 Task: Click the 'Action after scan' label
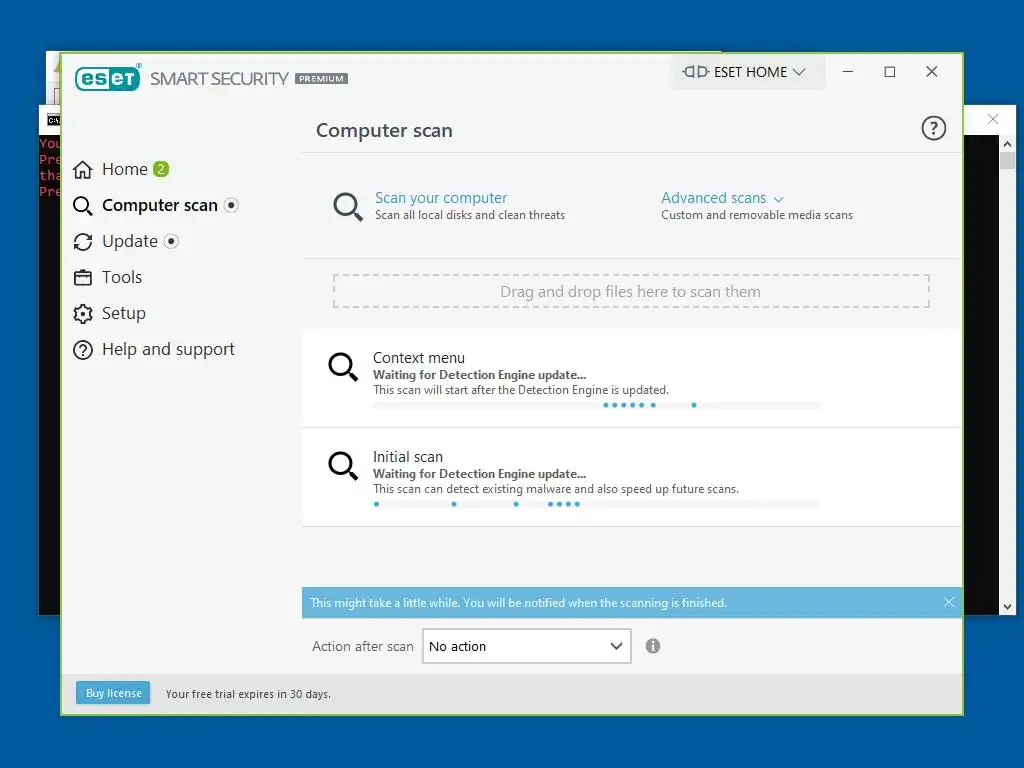point(362,646)
